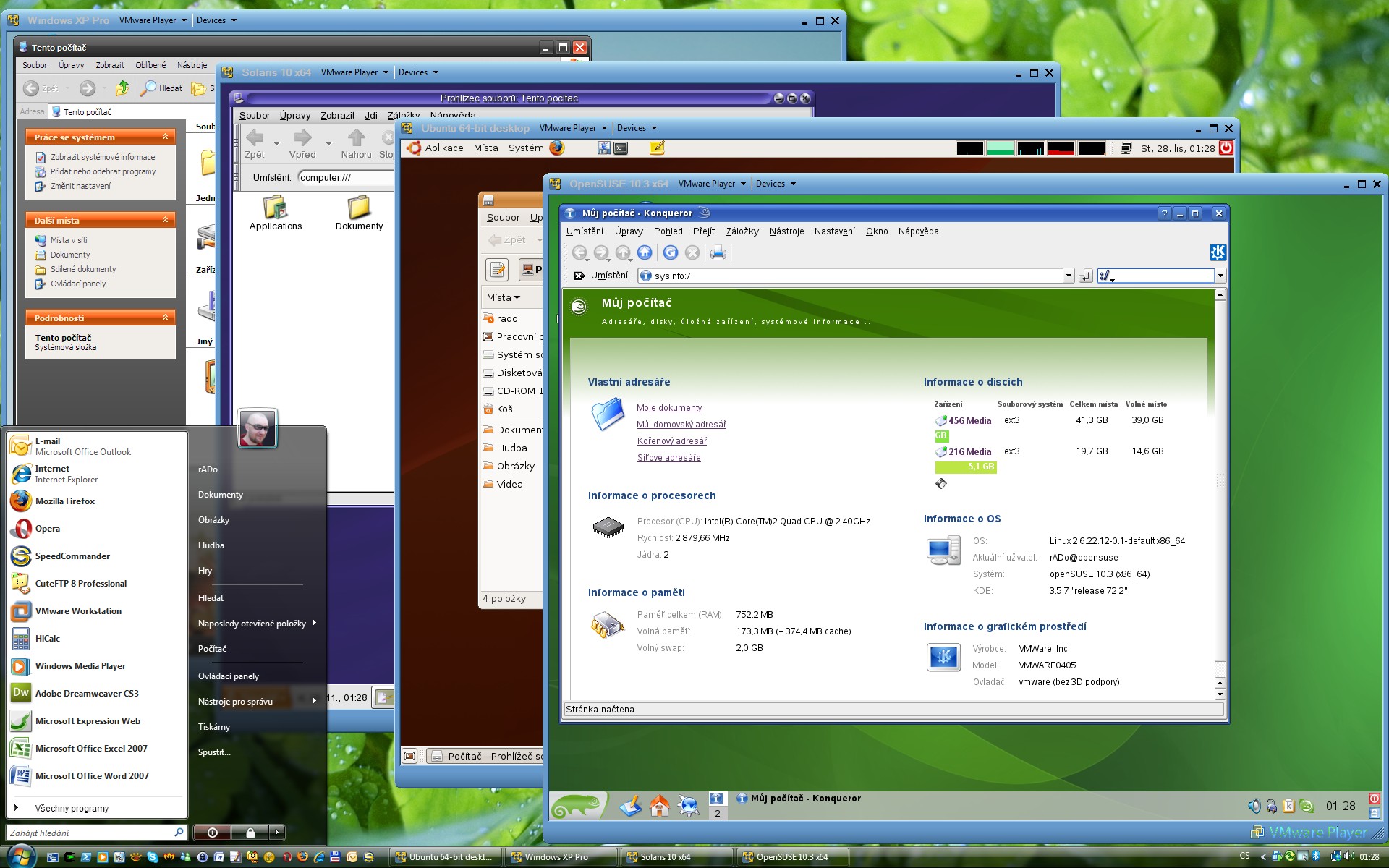The height and width of the screenshot is (868, 1389).
Task: Open Záložky menu in Konqueror
Action: coord(742,231)
